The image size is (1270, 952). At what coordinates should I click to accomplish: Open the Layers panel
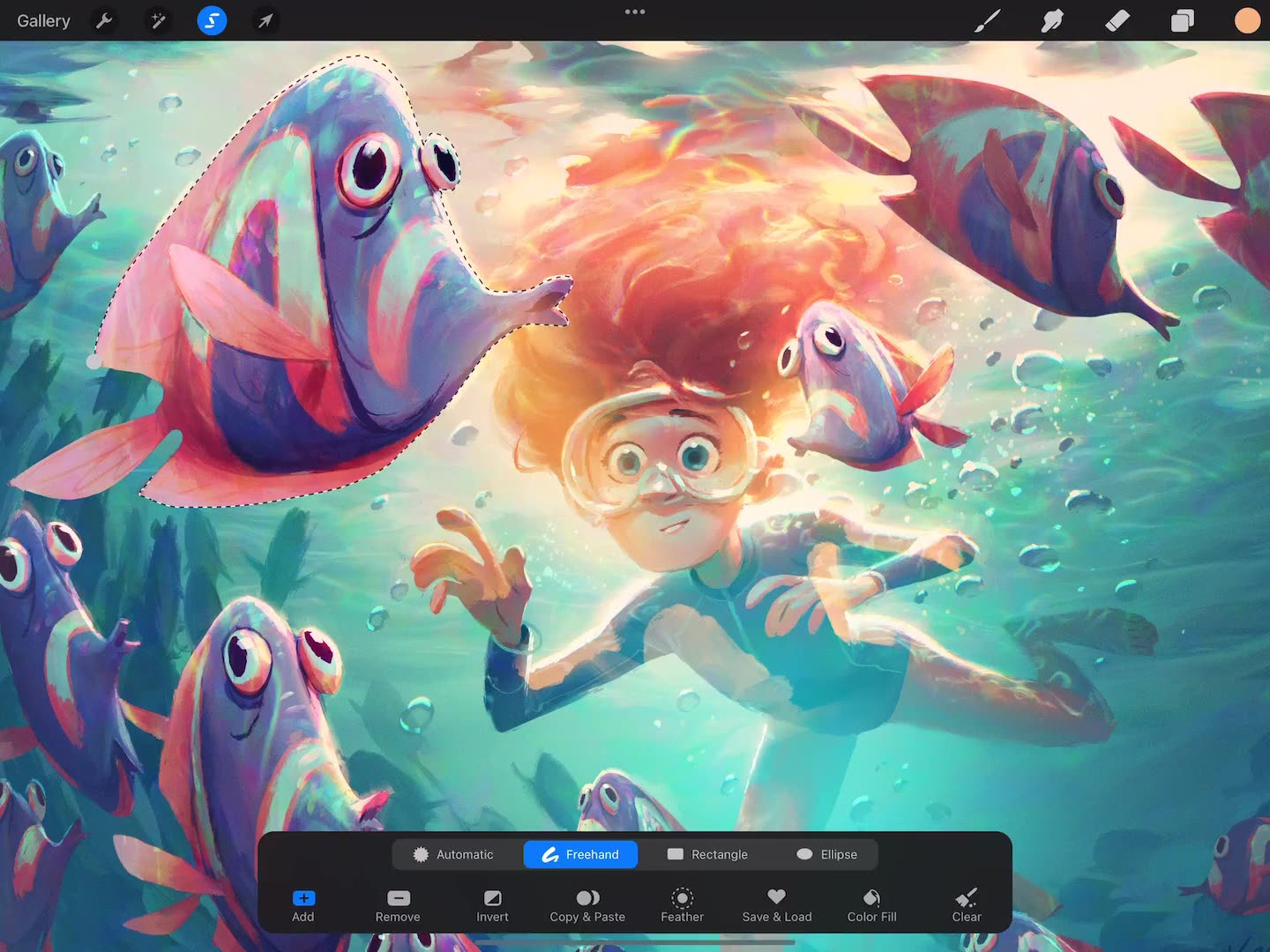click(x=1182, y=20)
